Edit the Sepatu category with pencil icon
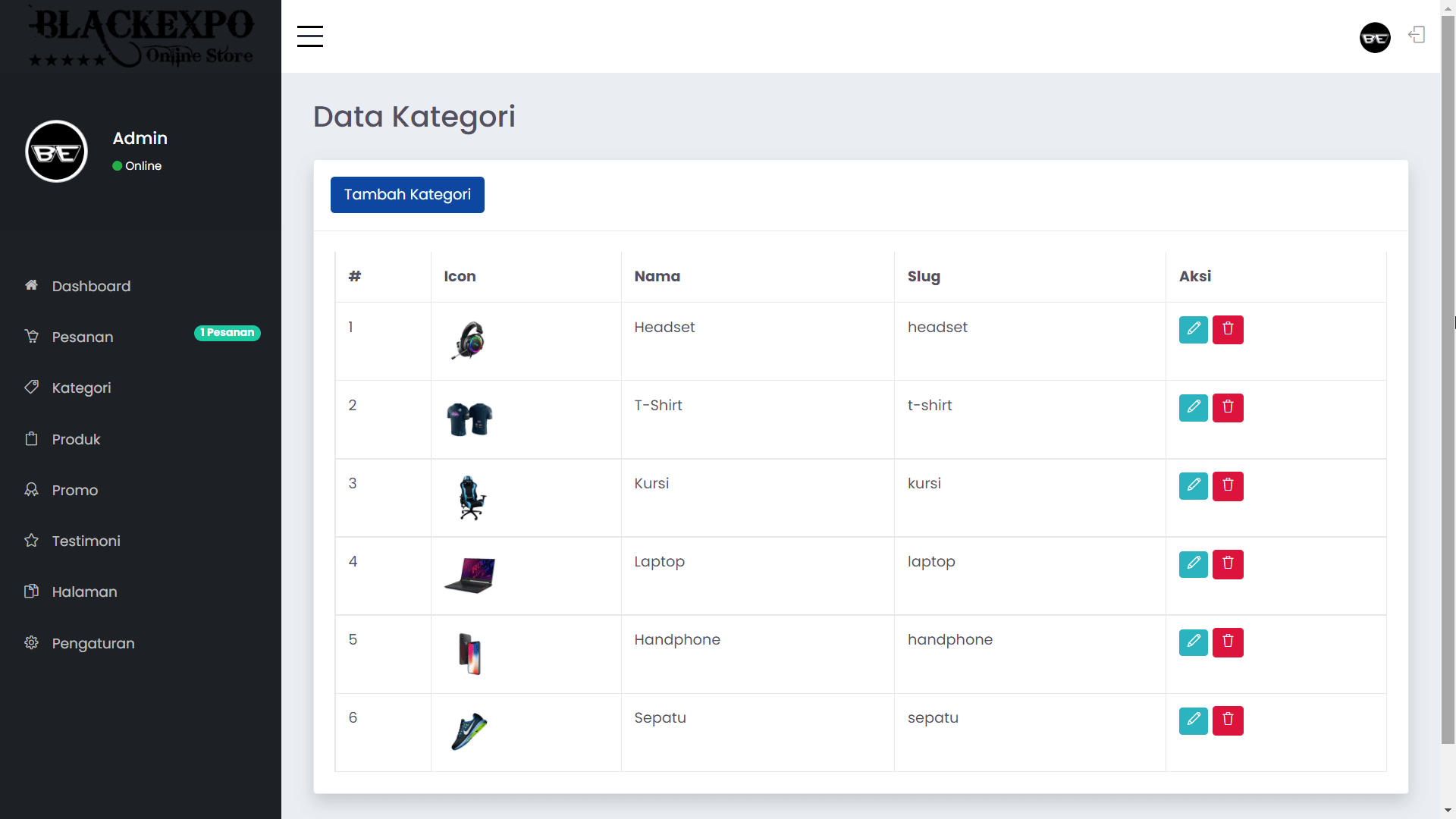 (1193, 720)
